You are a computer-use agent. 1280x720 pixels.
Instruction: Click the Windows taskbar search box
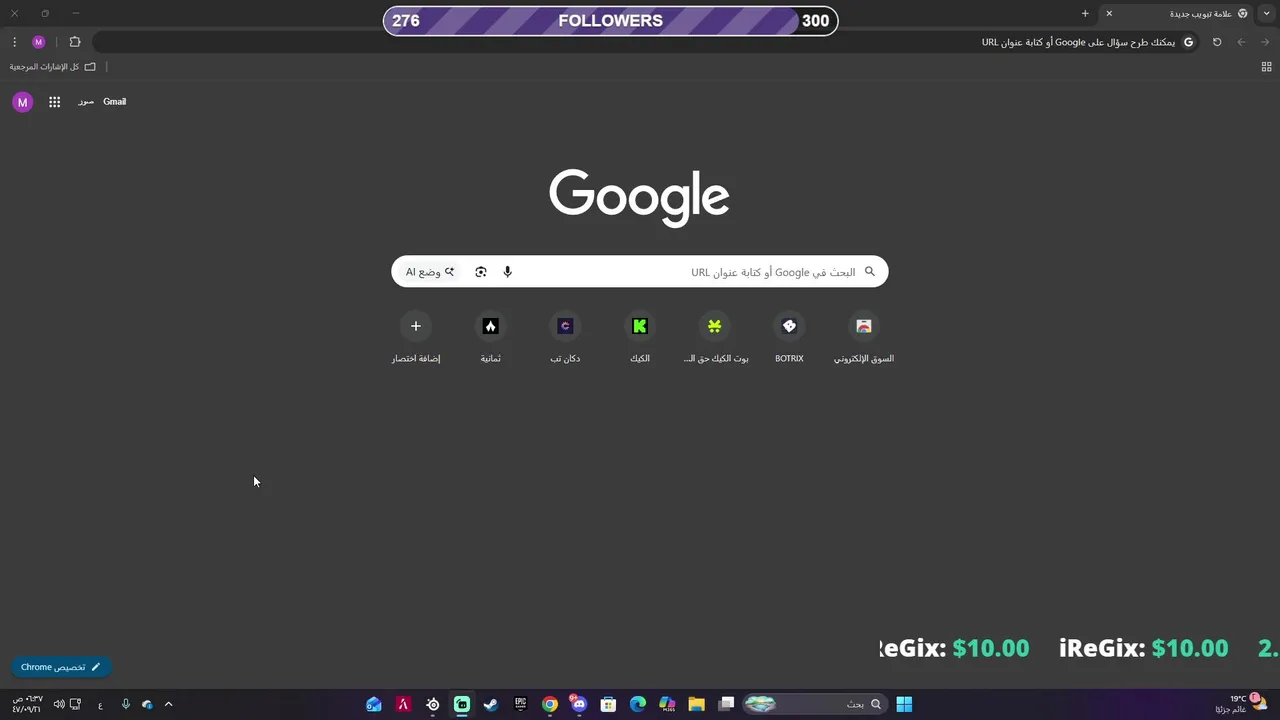[813, 704]
